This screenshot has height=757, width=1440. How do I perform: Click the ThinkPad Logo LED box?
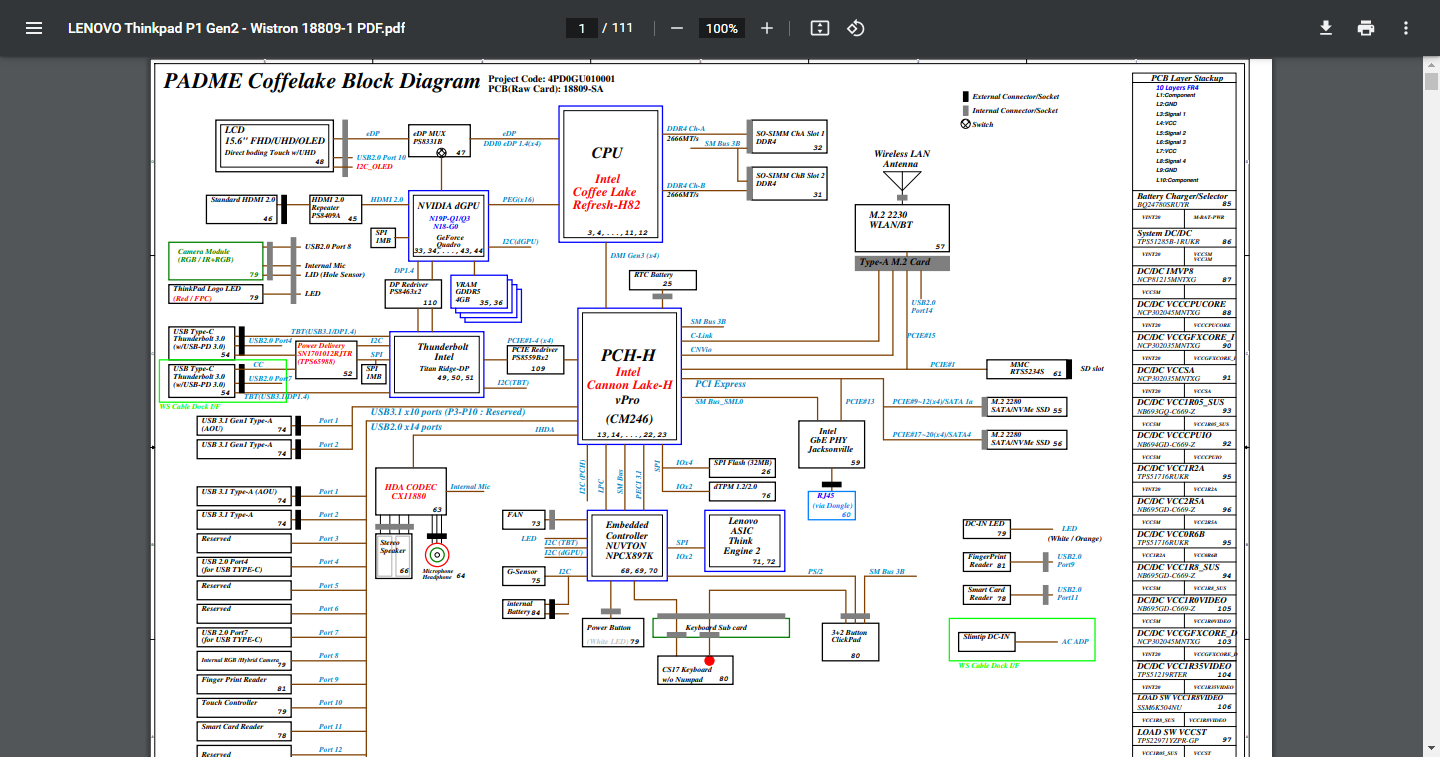[216, 293]
